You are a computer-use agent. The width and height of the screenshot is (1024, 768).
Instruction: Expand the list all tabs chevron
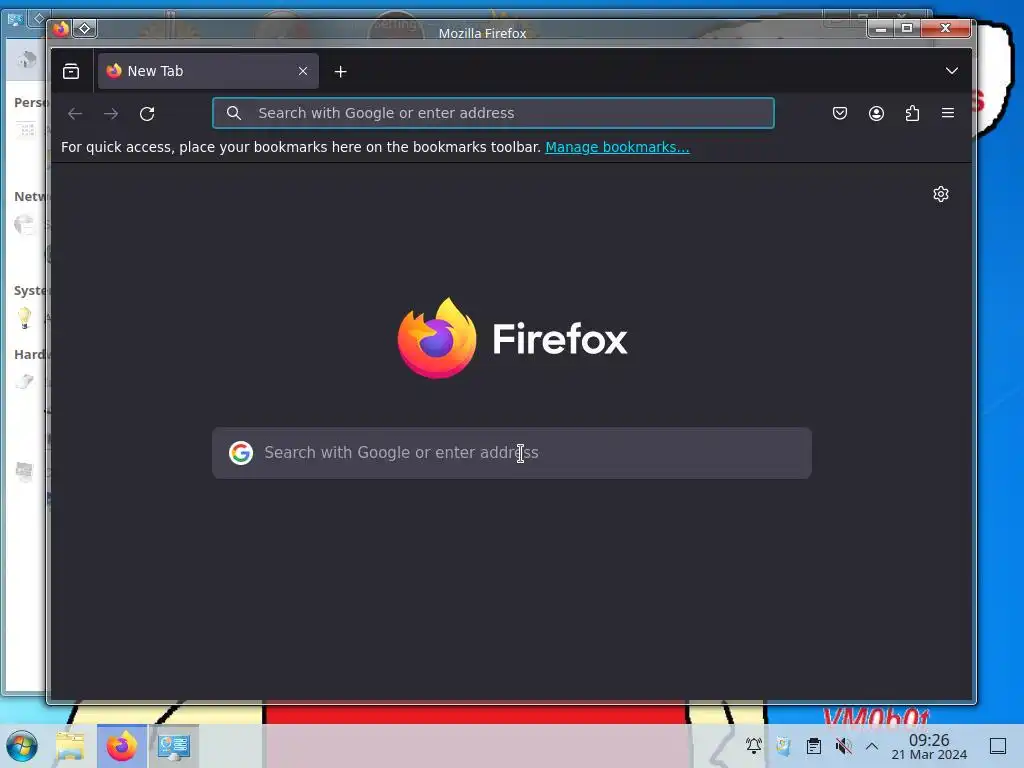[x=952, y=71]
